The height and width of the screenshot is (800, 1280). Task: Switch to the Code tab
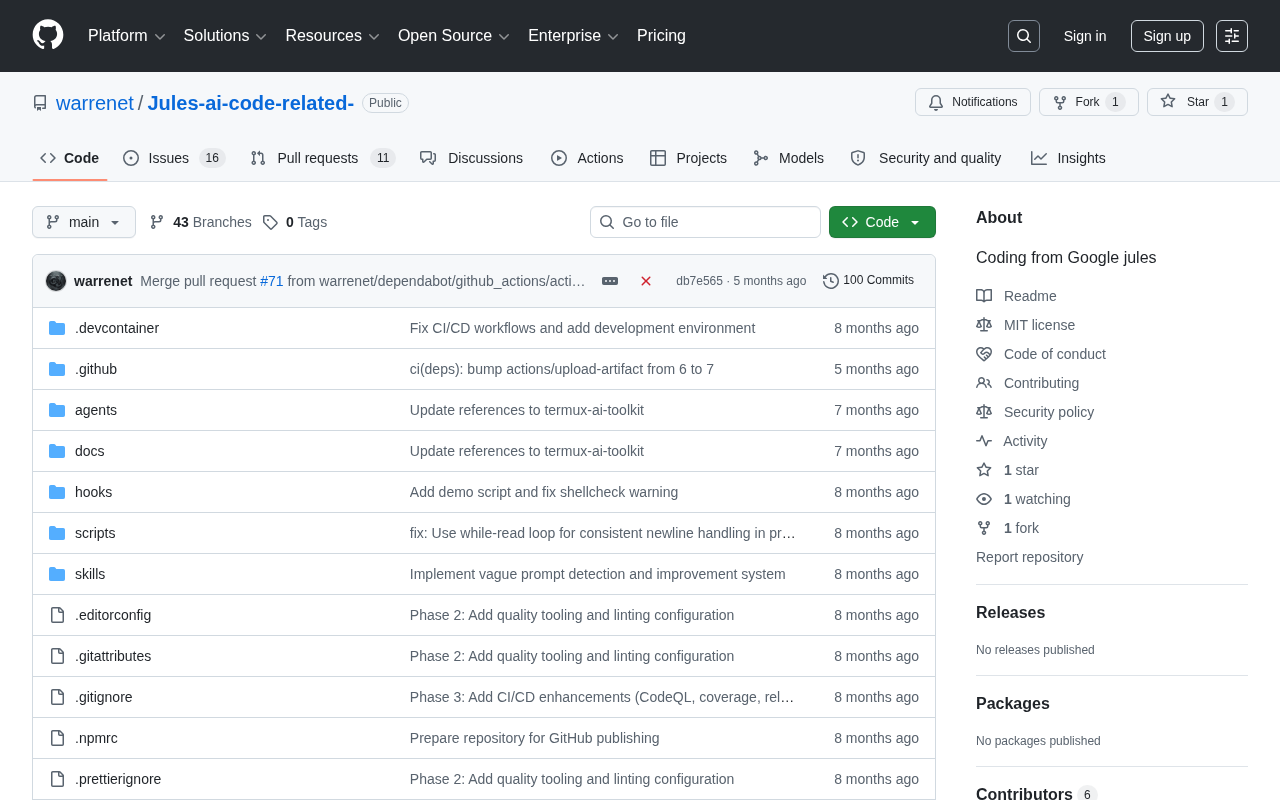pos(70,158)
